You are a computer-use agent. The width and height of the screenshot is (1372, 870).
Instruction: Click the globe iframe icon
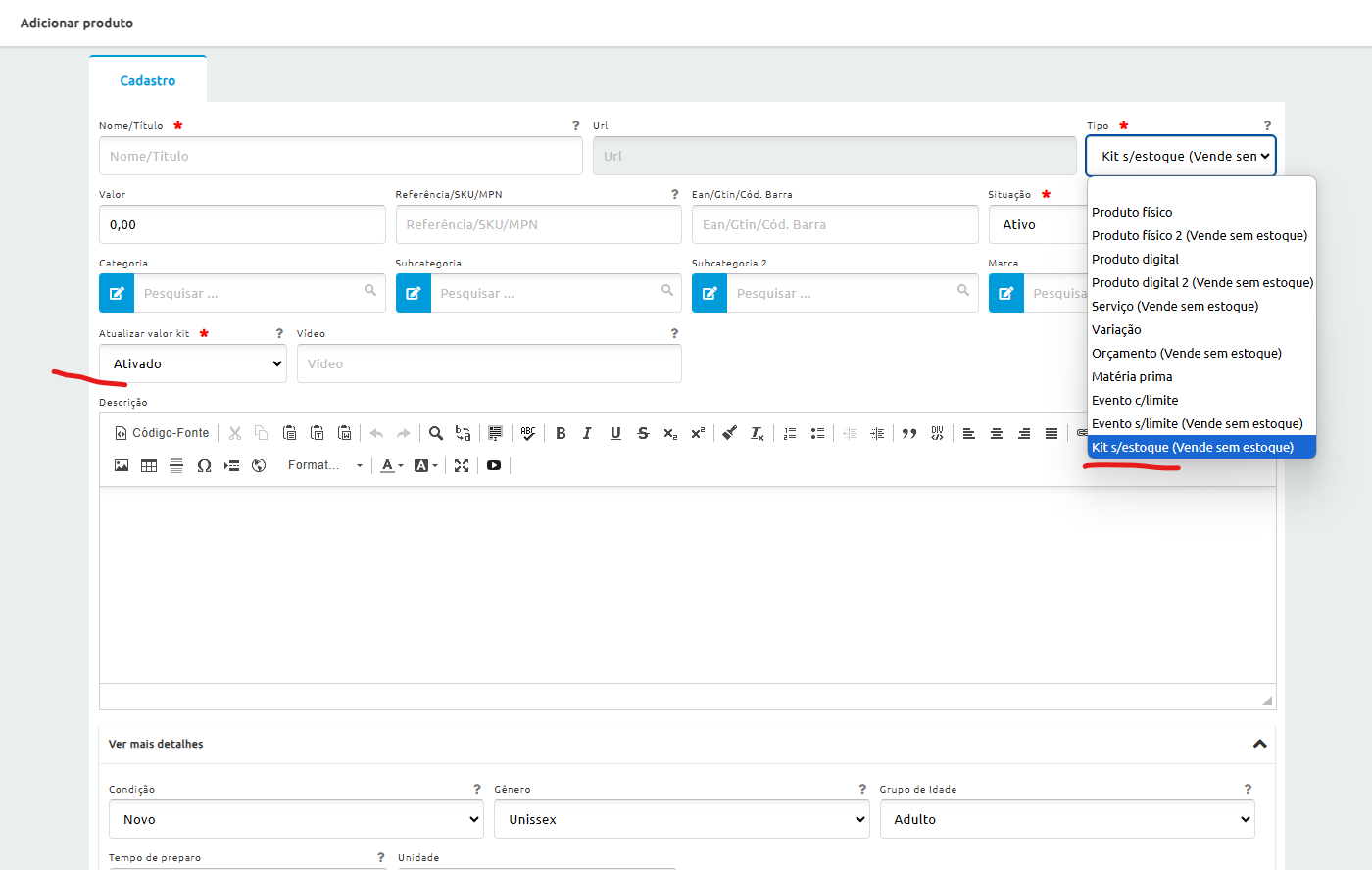(259, 465)
